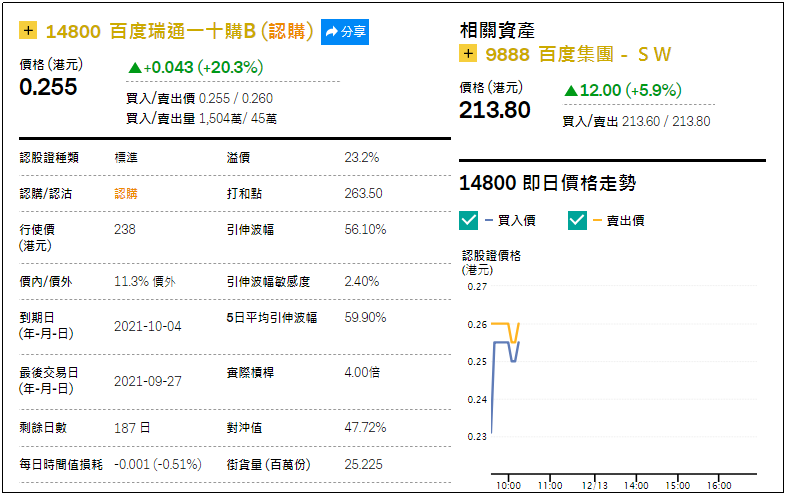Click 5日平均引伸波幅 value 59.90%
This screenshot has height=495, width=786.
click(365, 317)
